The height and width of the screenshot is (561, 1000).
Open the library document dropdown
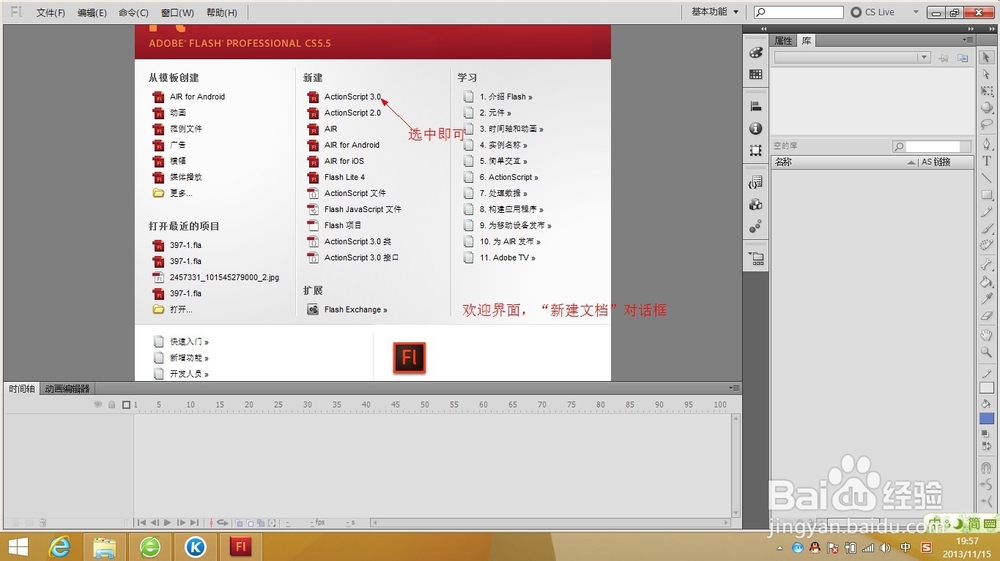pyautogui.click(x=851, y=57)
